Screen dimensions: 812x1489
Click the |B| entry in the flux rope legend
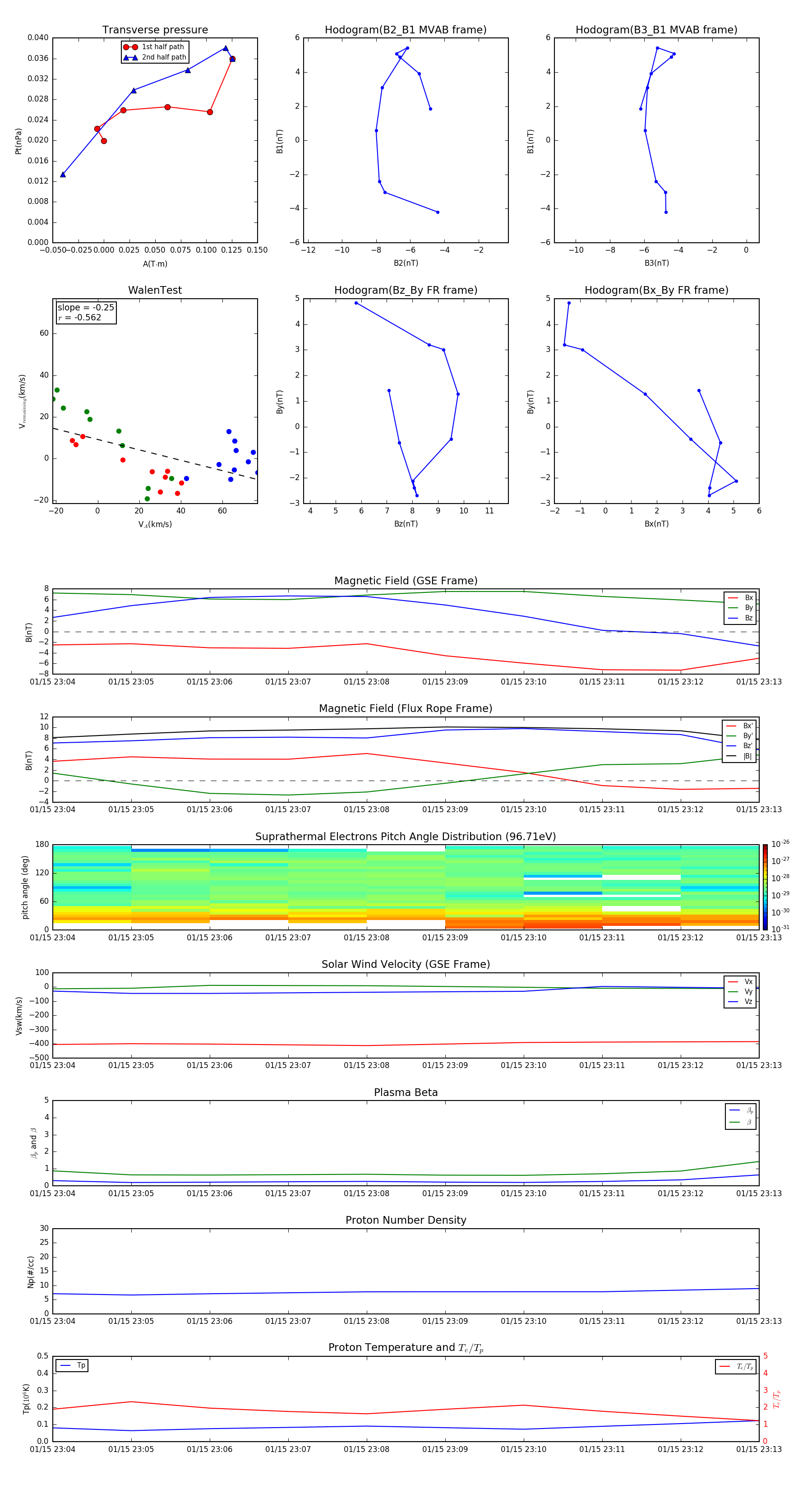coord(739,756)
